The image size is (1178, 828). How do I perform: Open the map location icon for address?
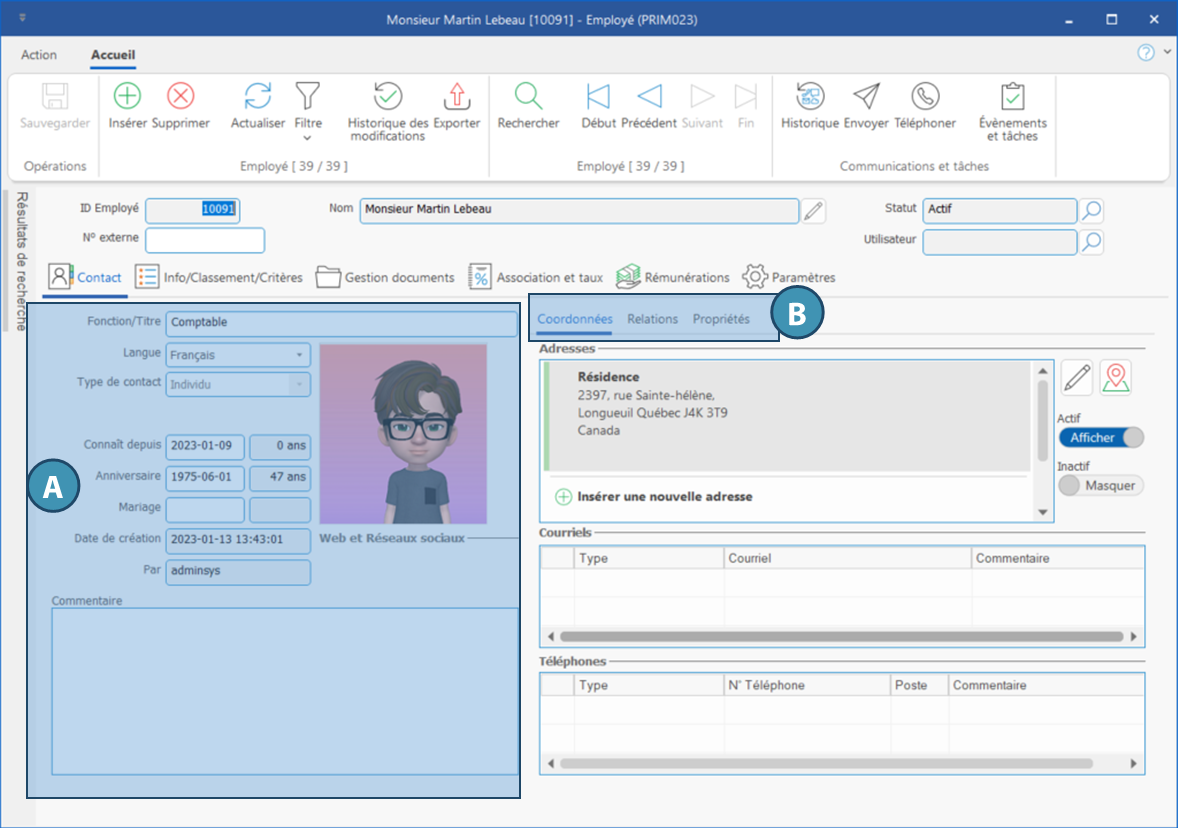click(x=1115, y=378)
